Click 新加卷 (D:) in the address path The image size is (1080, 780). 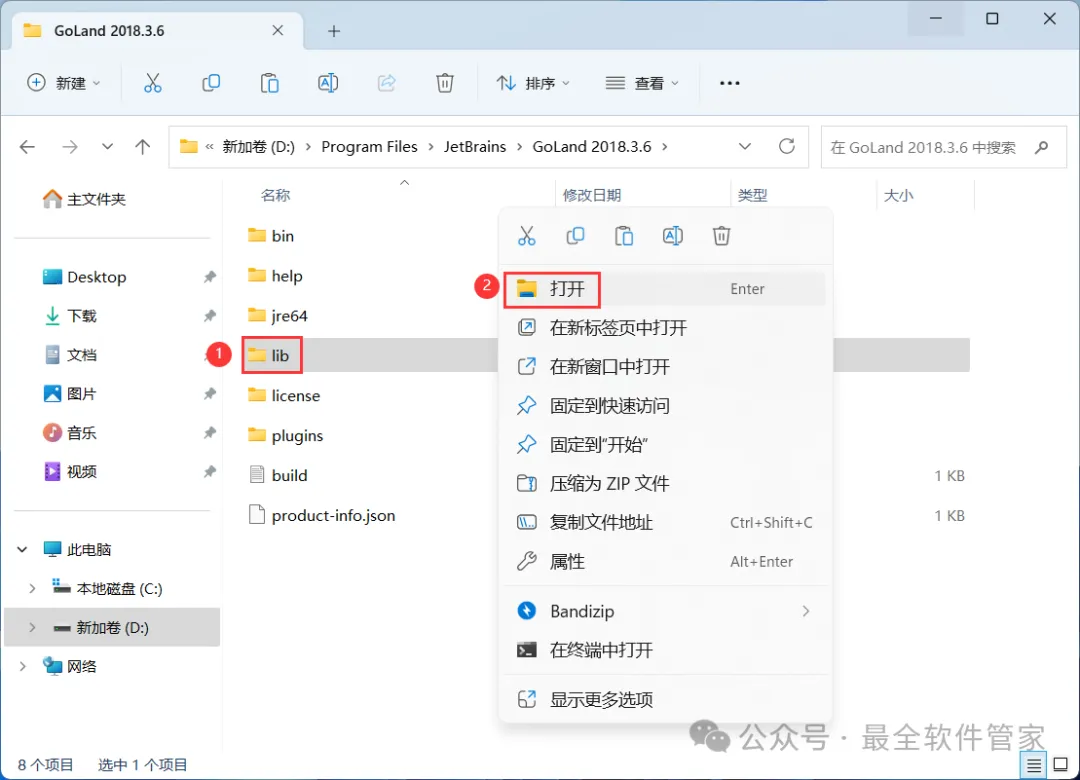[x=258, y=147]
